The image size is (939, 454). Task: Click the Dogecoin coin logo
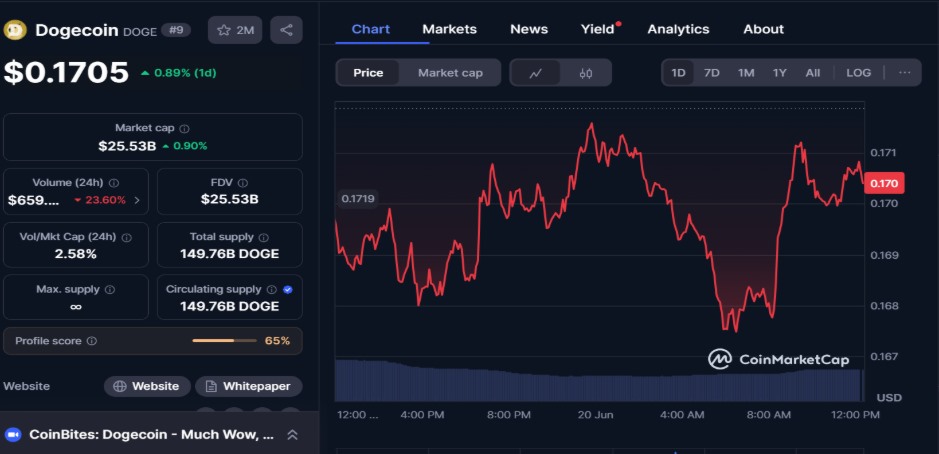[x=15, y=30]
